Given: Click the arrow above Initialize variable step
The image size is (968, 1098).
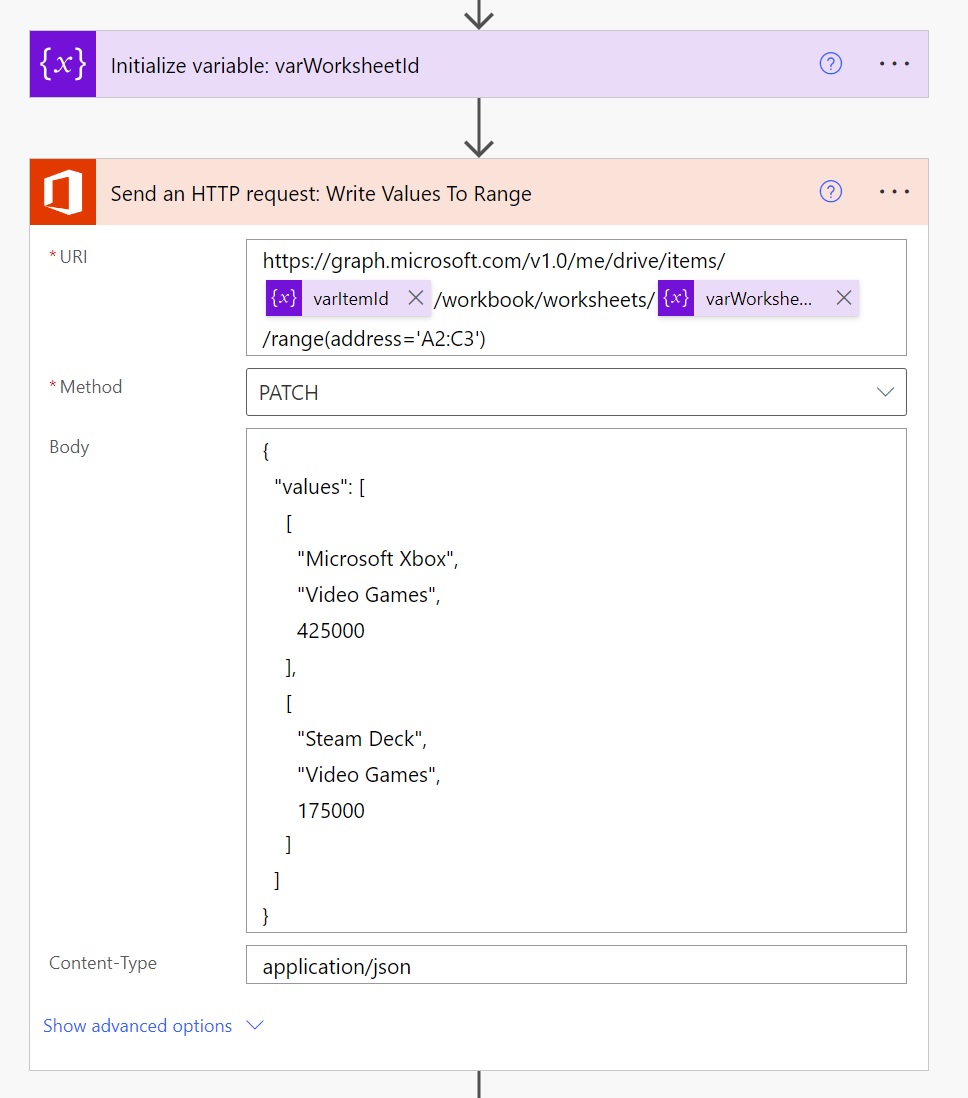Looking at the screenshot, I should pos(479,14).
